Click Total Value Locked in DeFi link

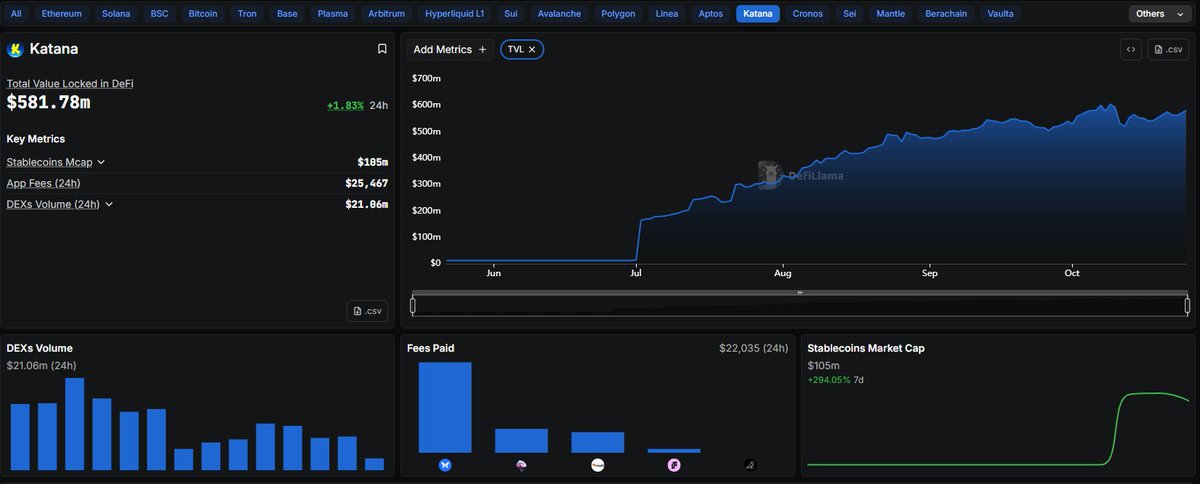(x=70, y=84)
